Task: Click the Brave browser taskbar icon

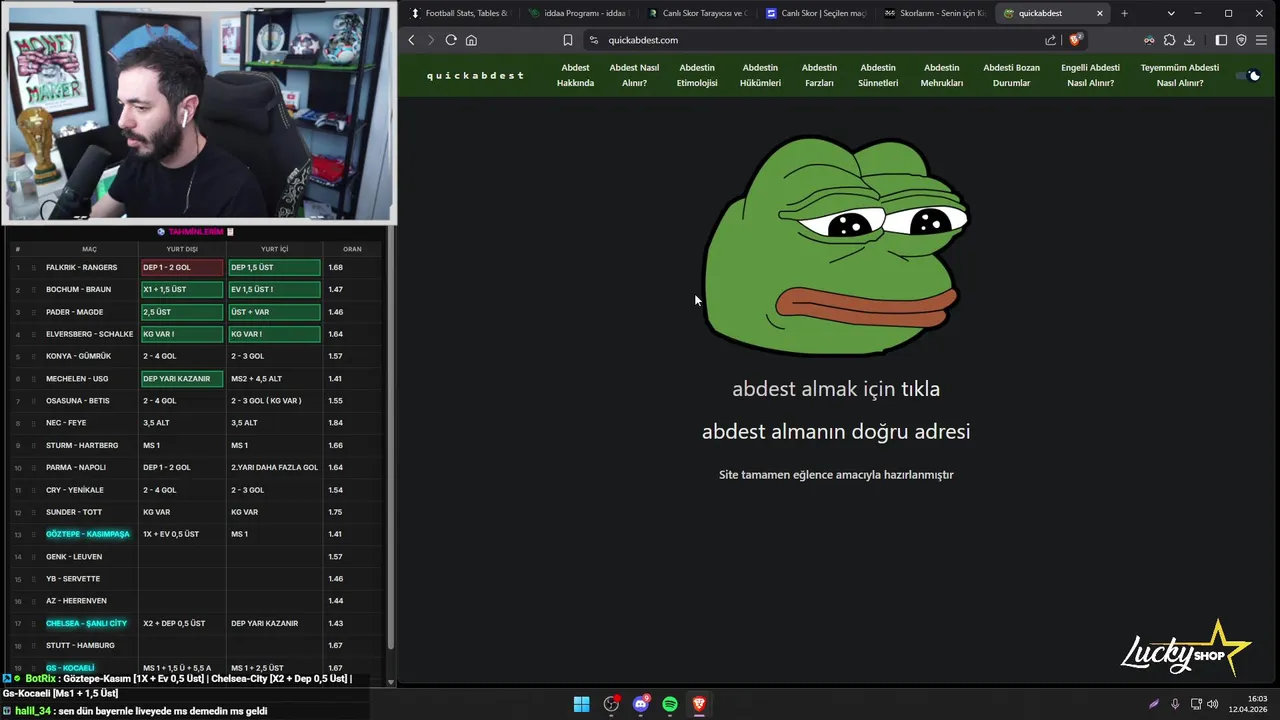Action: click(699, 704)
